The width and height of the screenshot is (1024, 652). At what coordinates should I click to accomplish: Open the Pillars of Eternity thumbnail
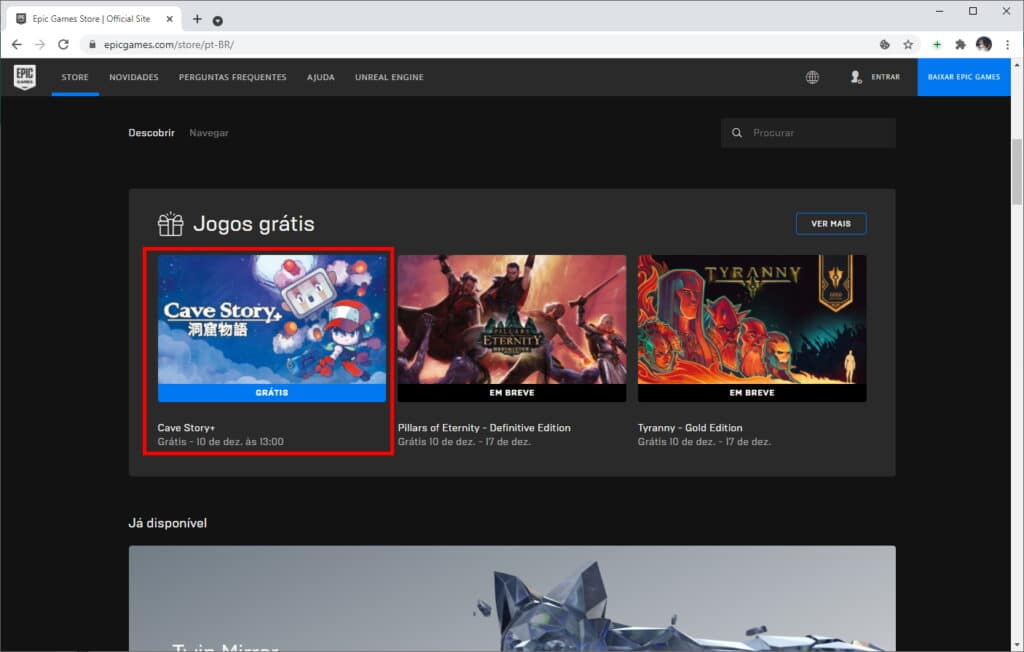[512, 319]
